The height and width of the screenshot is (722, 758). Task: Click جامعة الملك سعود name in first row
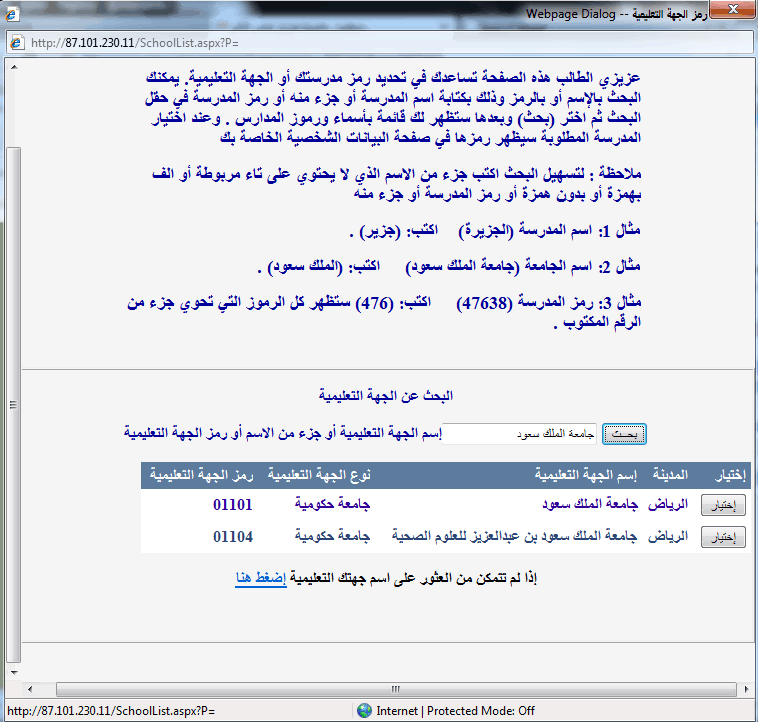click(590, 505)
